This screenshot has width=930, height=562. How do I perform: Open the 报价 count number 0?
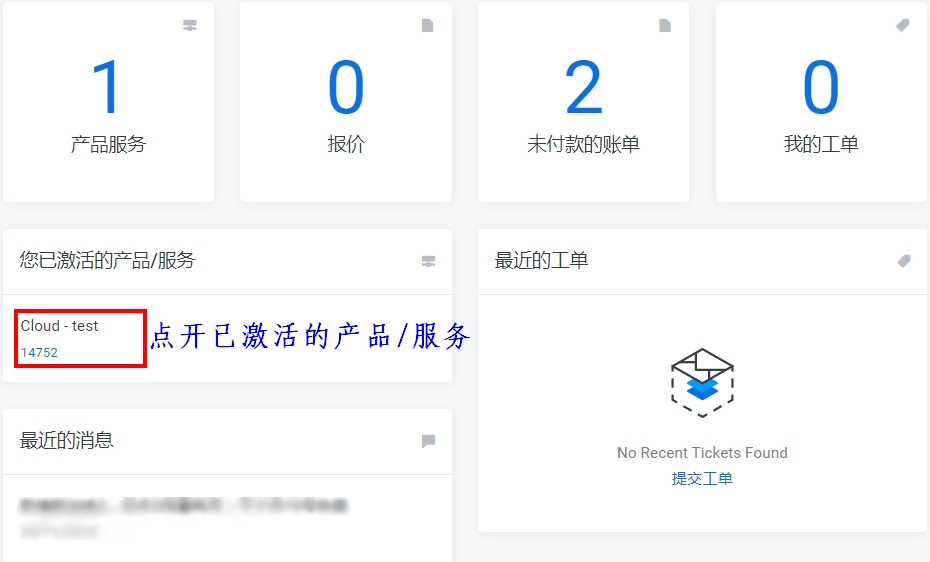click(346, 88)
